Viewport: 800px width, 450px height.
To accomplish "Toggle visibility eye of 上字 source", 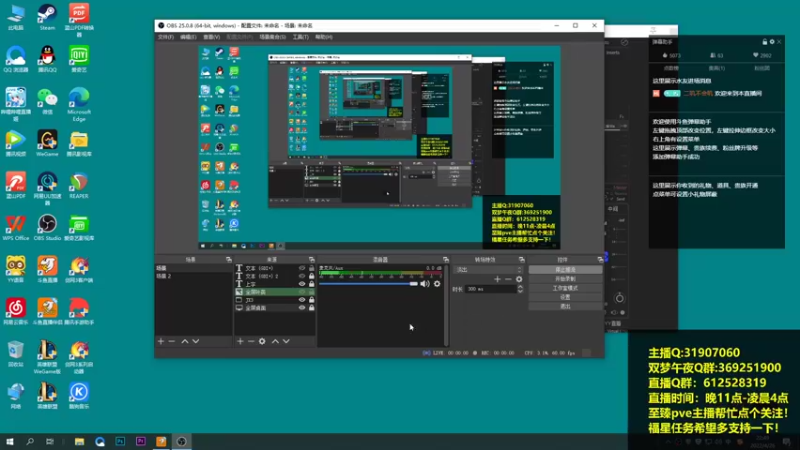I will [302, 284].
